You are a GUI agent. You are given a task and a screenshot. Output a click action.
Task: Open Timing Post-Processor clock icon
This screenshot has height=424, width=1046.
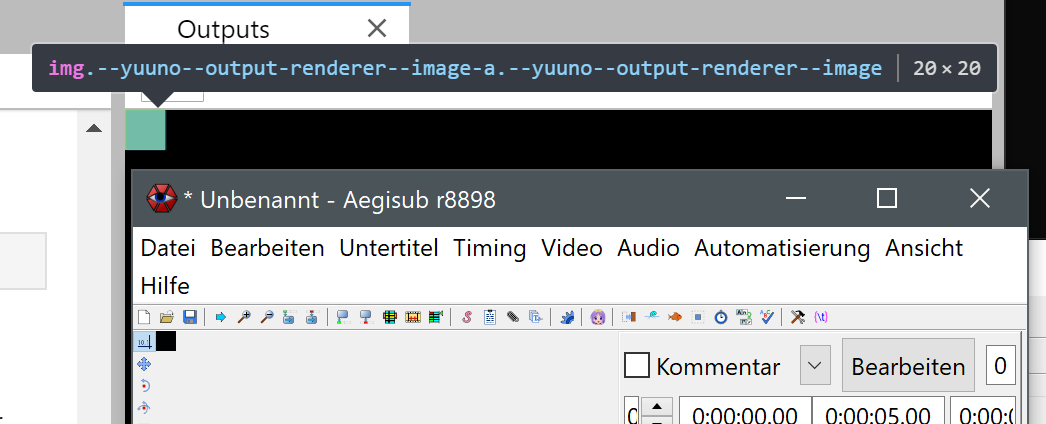tap(720, 317)
